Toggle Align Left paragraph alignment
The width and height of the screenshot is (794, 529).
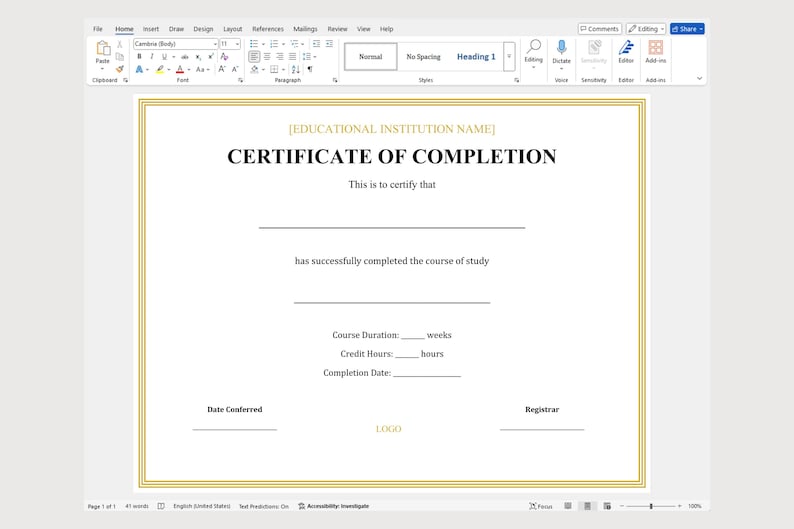pos(254,57)
